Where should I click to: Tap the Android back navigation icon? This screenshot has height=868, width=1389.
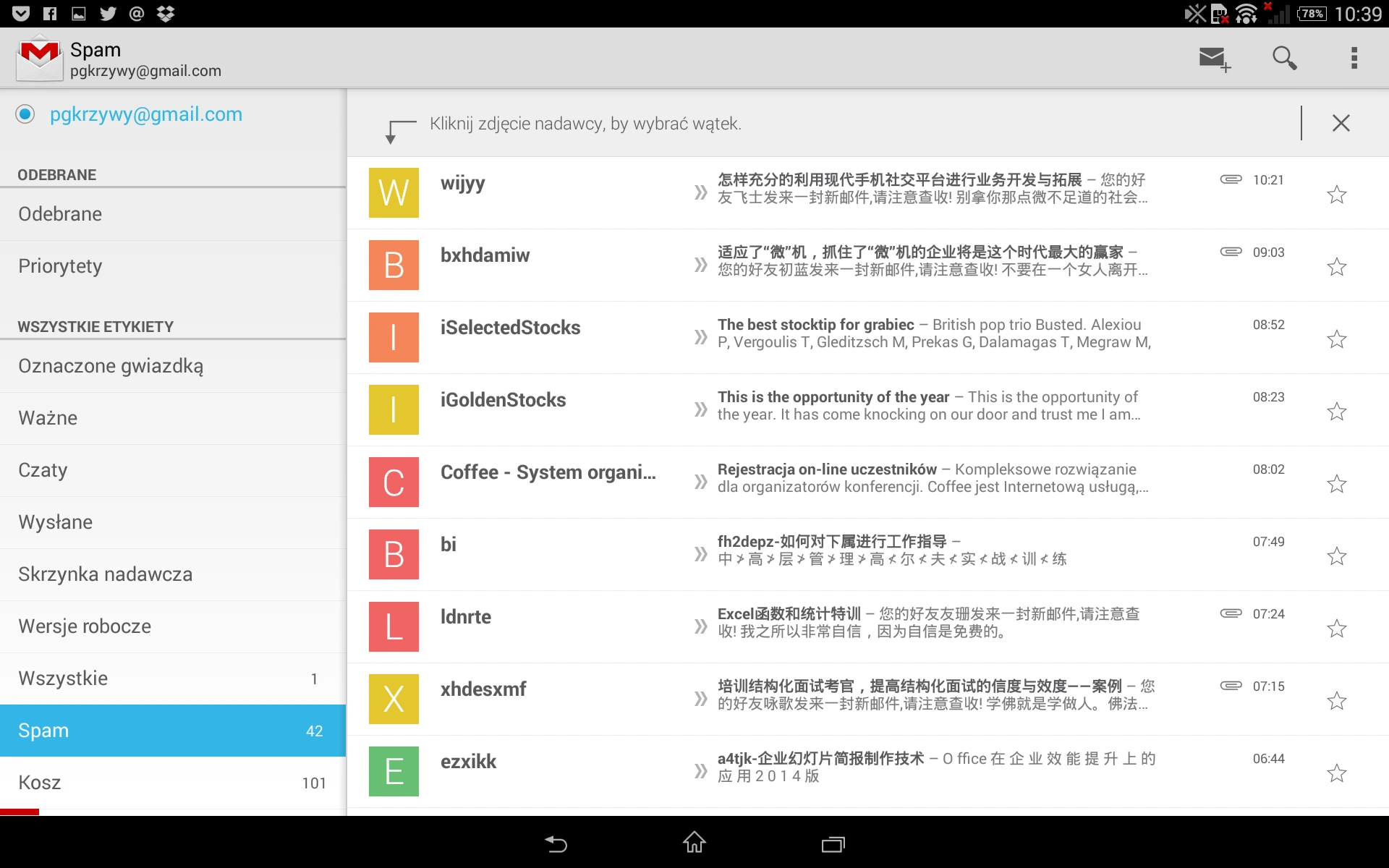(556, 843)
